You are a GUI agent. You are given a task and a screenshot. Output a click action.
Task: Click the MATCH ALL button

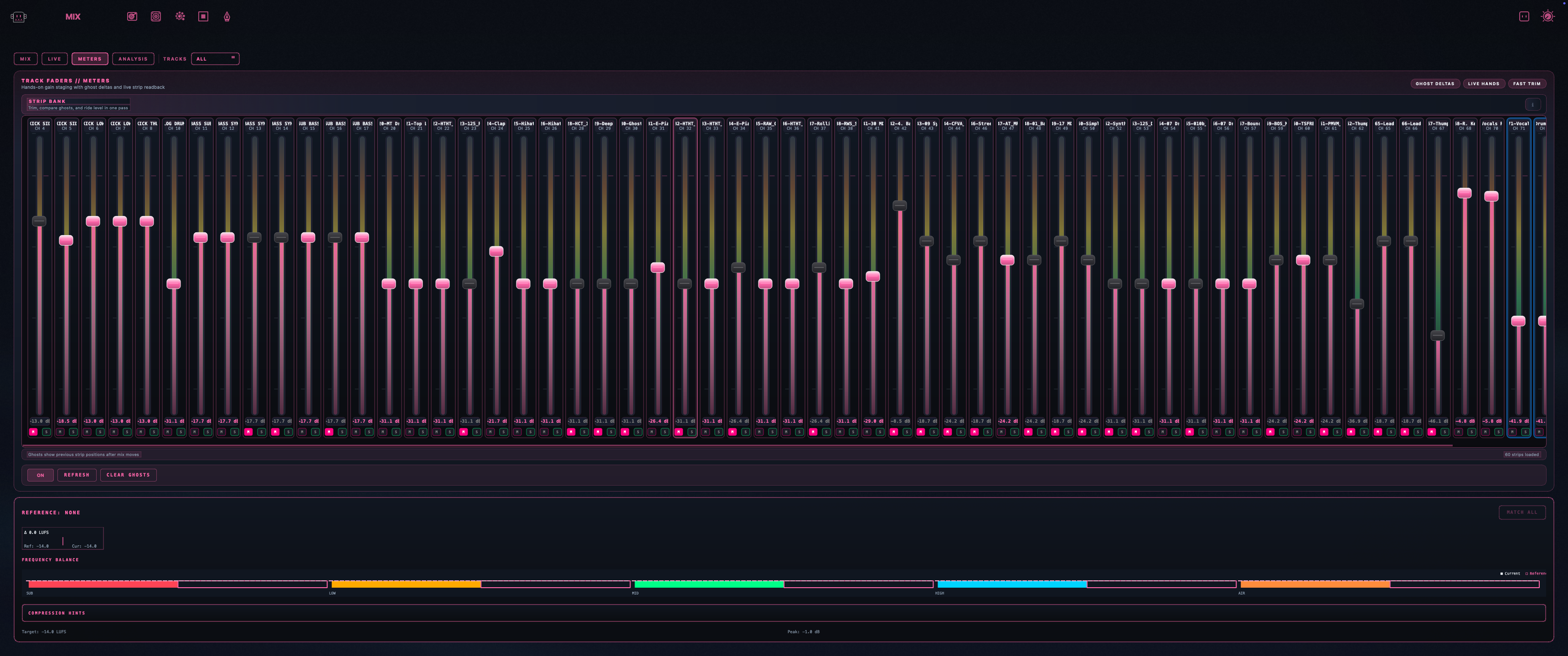point(1522,512)
